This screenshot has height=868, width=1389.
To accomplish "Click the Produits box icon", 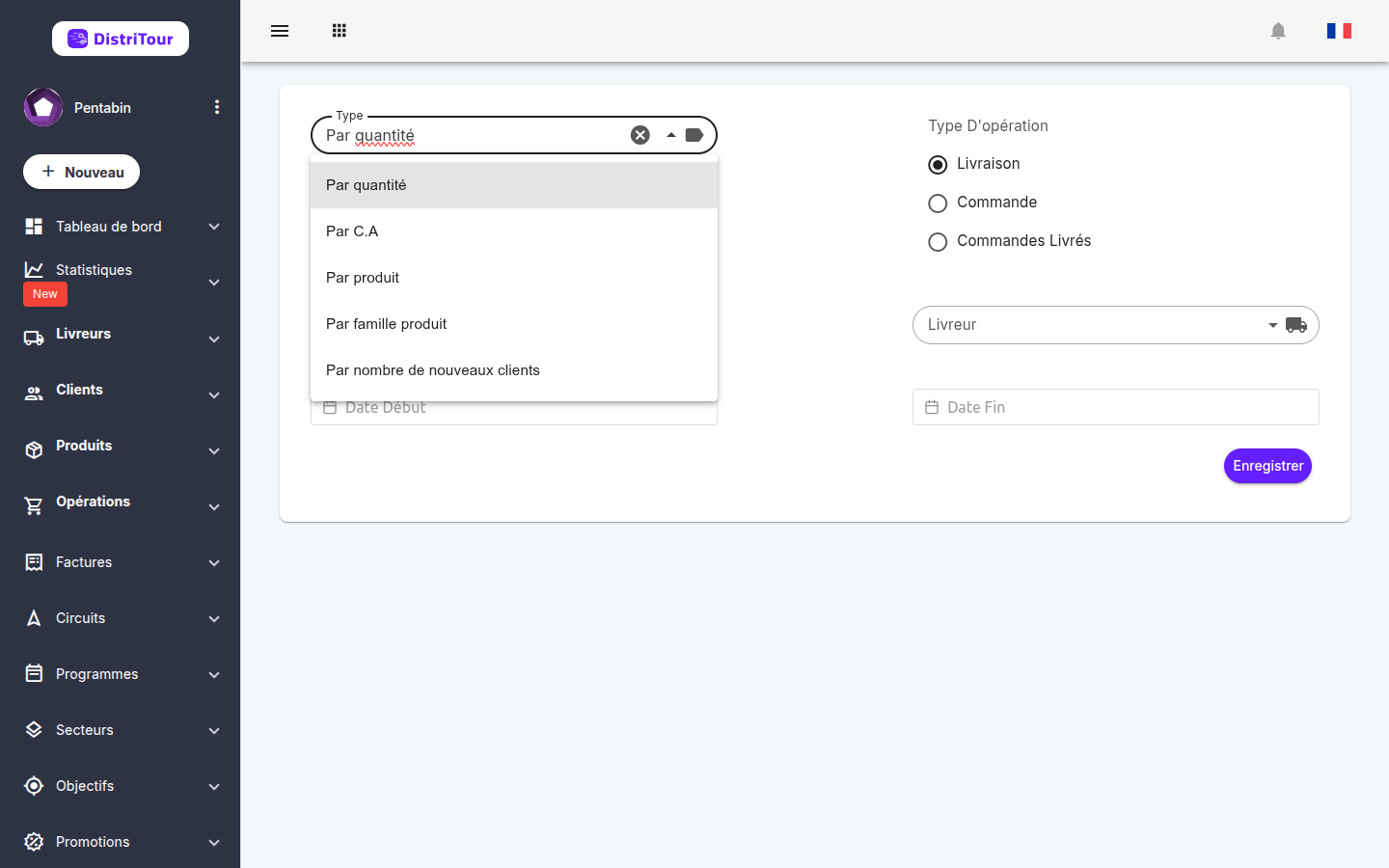I will 34,450.
